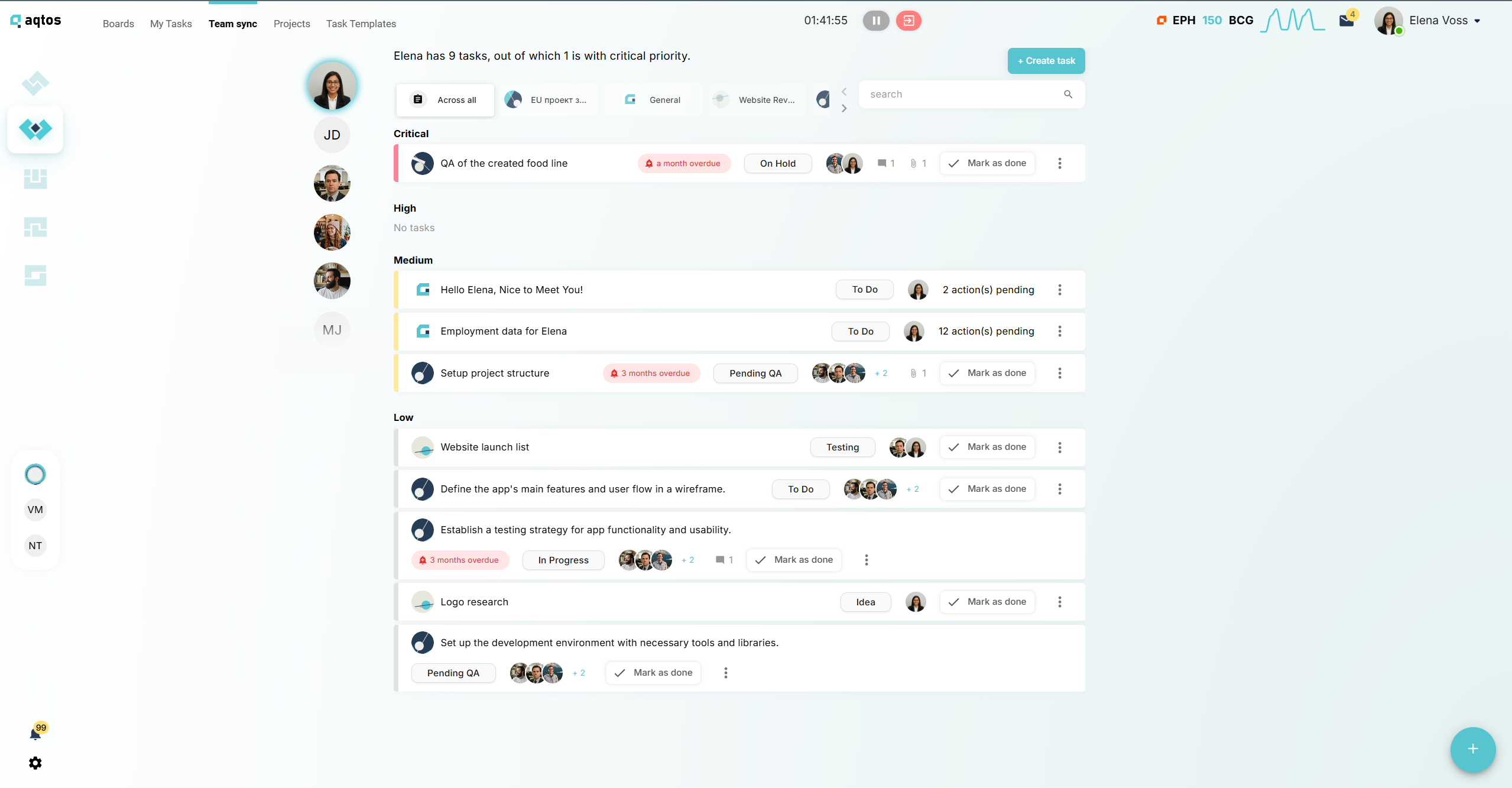The height and width of the screenshot is (788, 1512).
Task: Open the mail inbox icon
Action: [1346, 21]
